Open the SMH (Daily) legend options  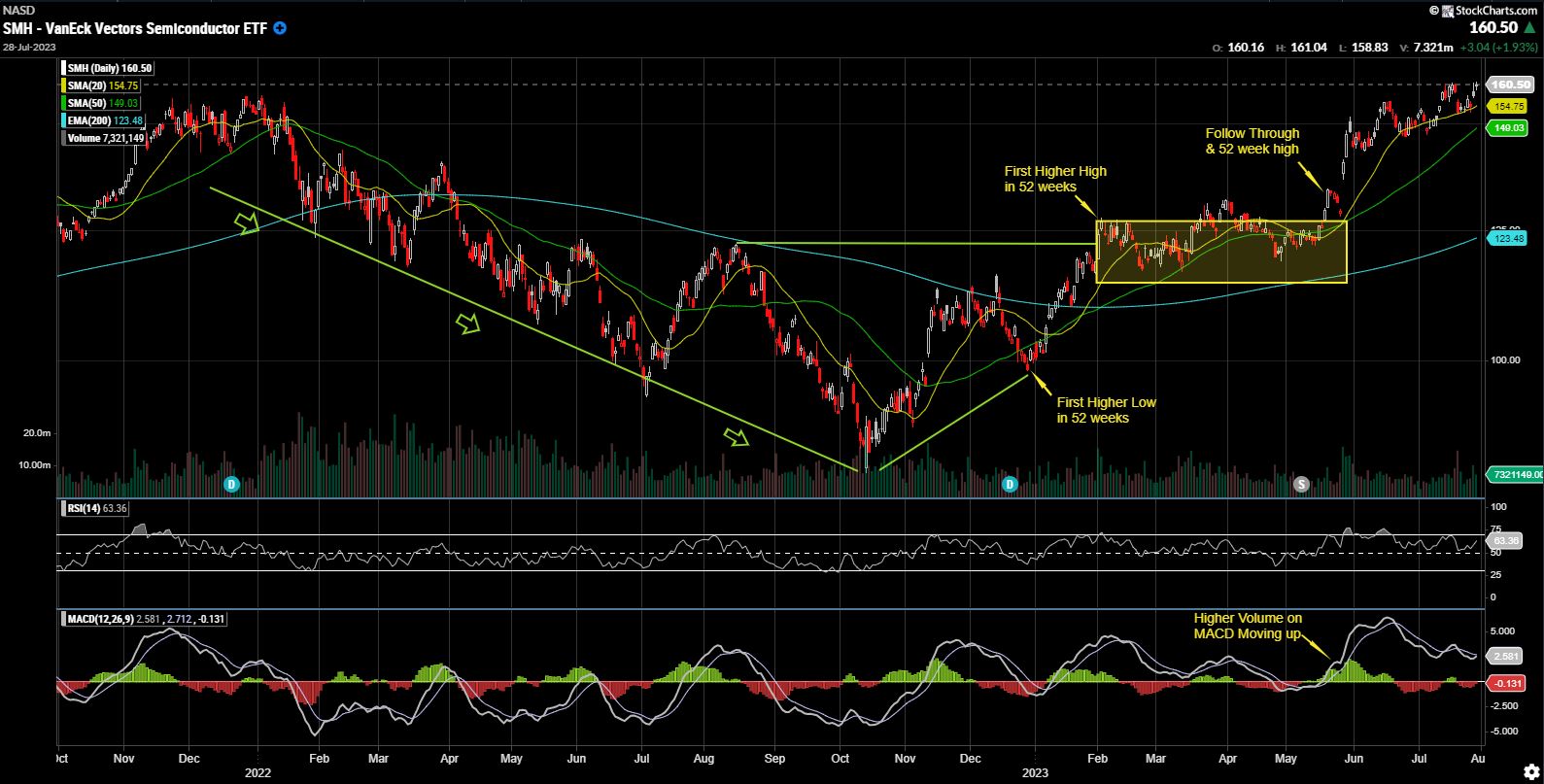coord(109,68)
